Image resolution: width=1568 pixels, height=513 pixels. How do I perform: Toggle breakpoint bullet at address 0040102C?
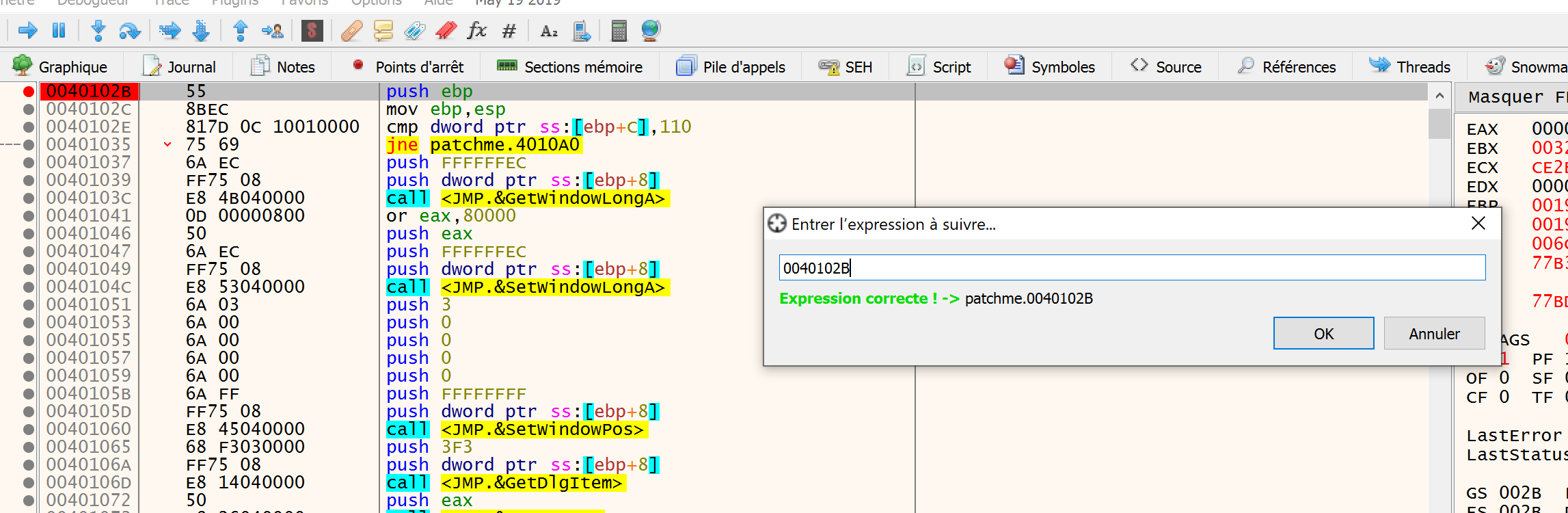point(28,109)
